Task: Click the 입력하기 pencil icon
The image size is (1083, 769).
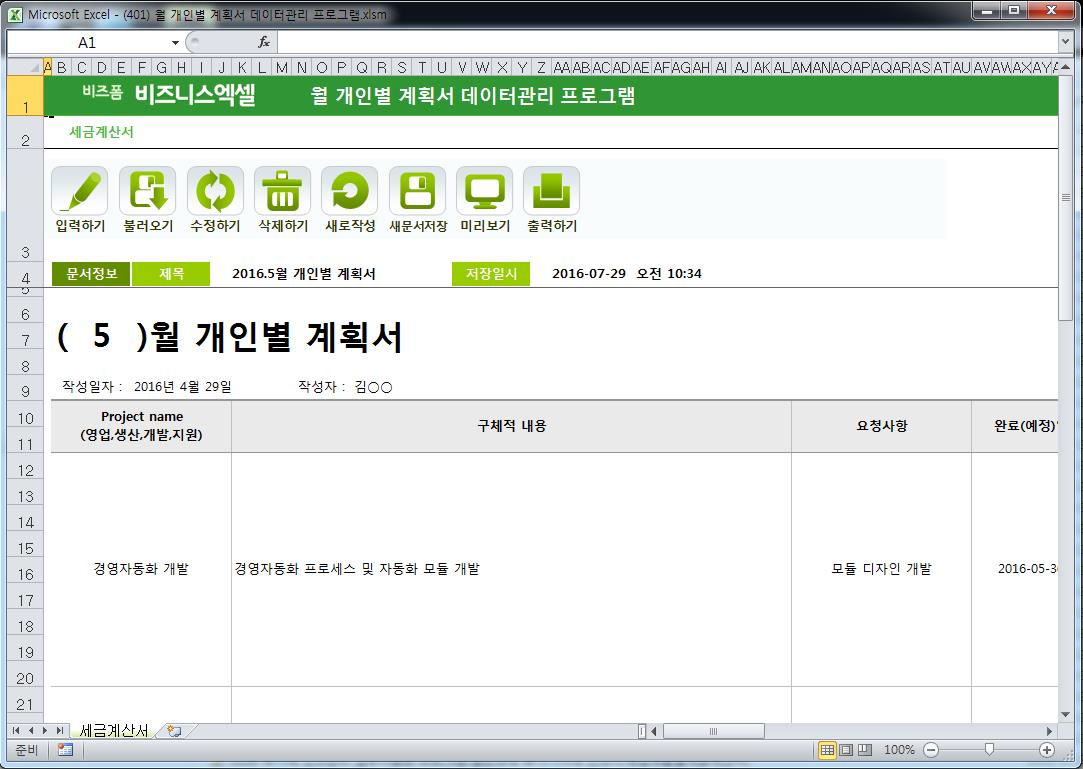Action: coord(80,191)
